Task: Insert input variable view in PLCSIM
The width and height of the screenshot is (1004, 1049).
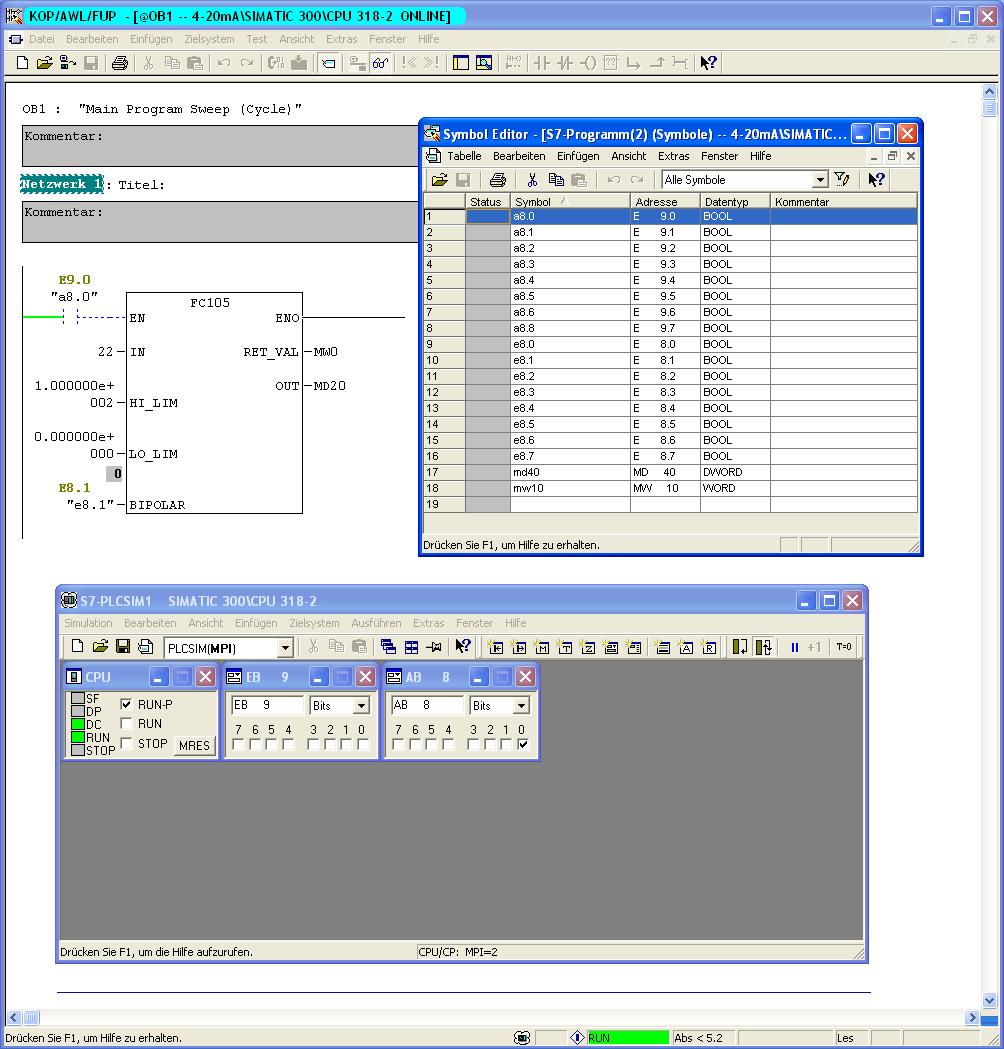Action: click(496, 647)
